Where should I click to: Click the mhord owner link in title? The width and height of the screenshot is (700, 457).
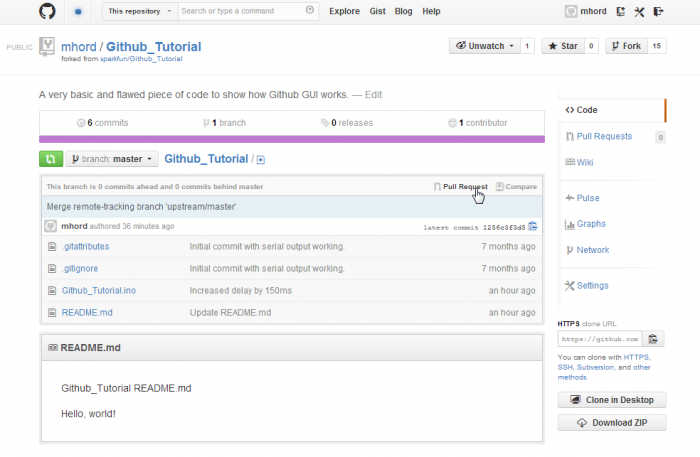coord(79,46)
